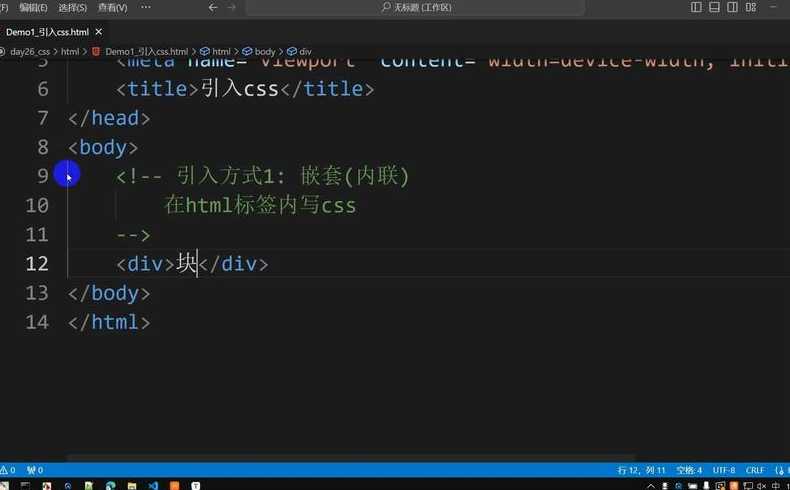Click the closing </head> tag
Image resolution: width=790 pixels, height=490 pixels.
[109, 118]
